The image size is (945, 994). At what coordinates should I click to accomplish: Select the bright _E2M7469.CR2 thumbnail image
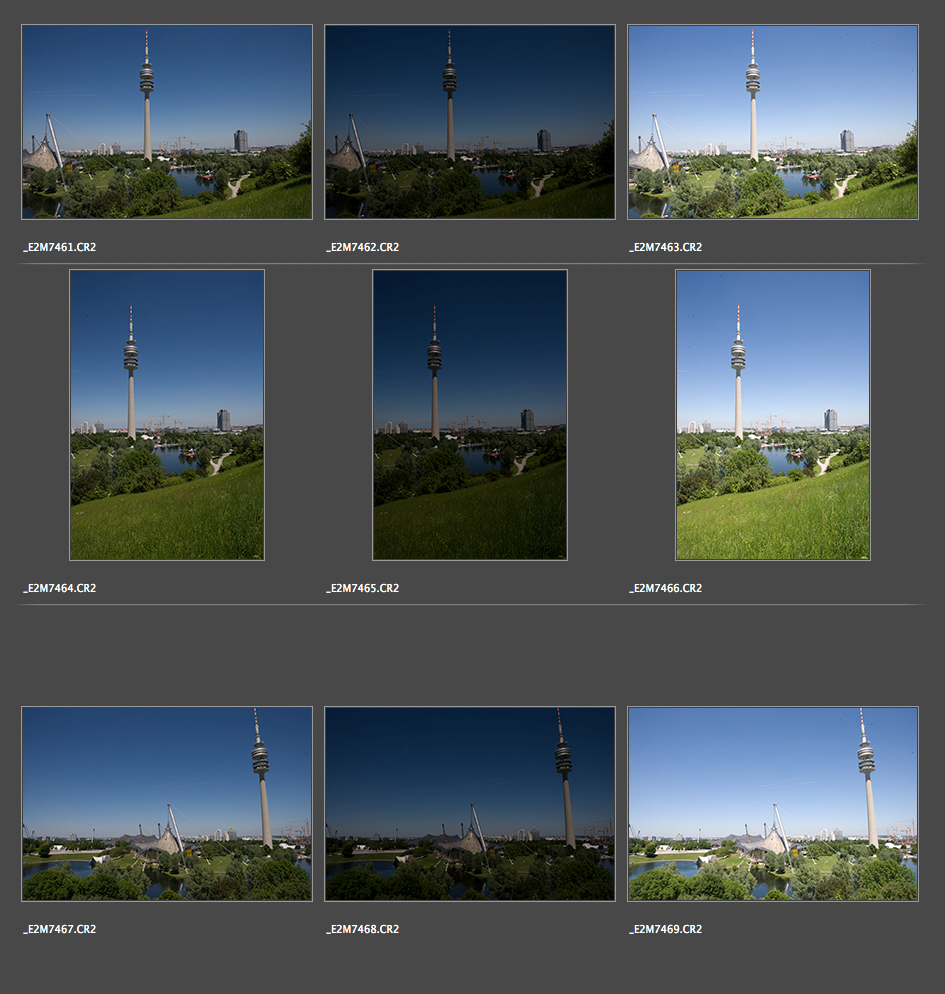(773, 804)
